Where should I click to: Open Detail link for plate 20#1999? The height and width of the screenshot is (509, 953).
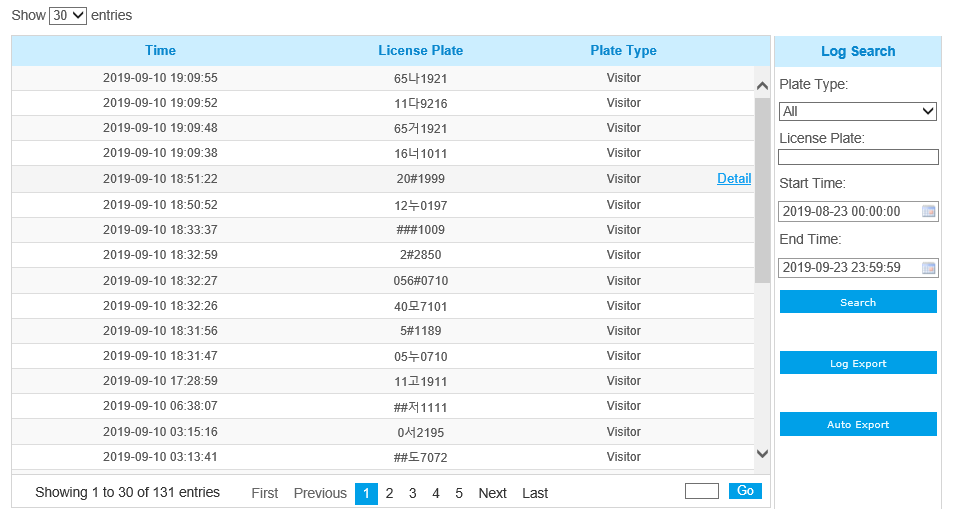(x=734, y=178)
